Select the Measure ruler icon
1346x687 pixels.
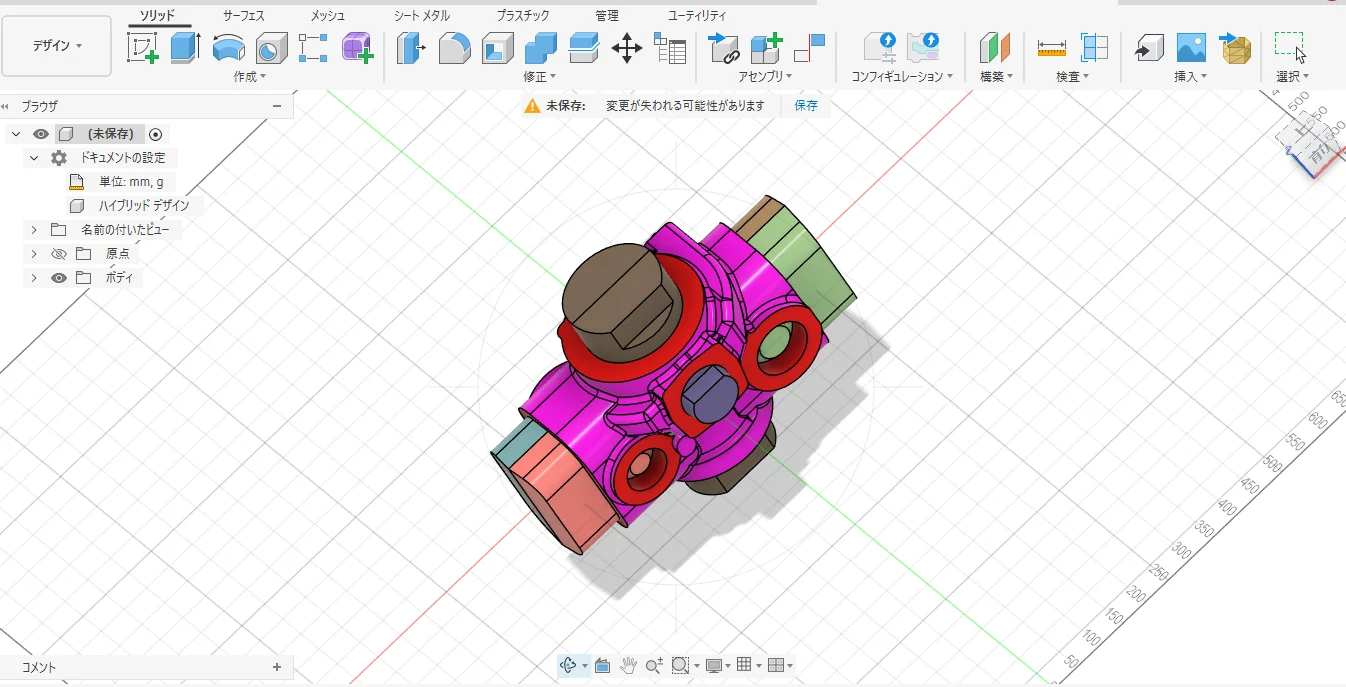click(x=1052, y=47)
